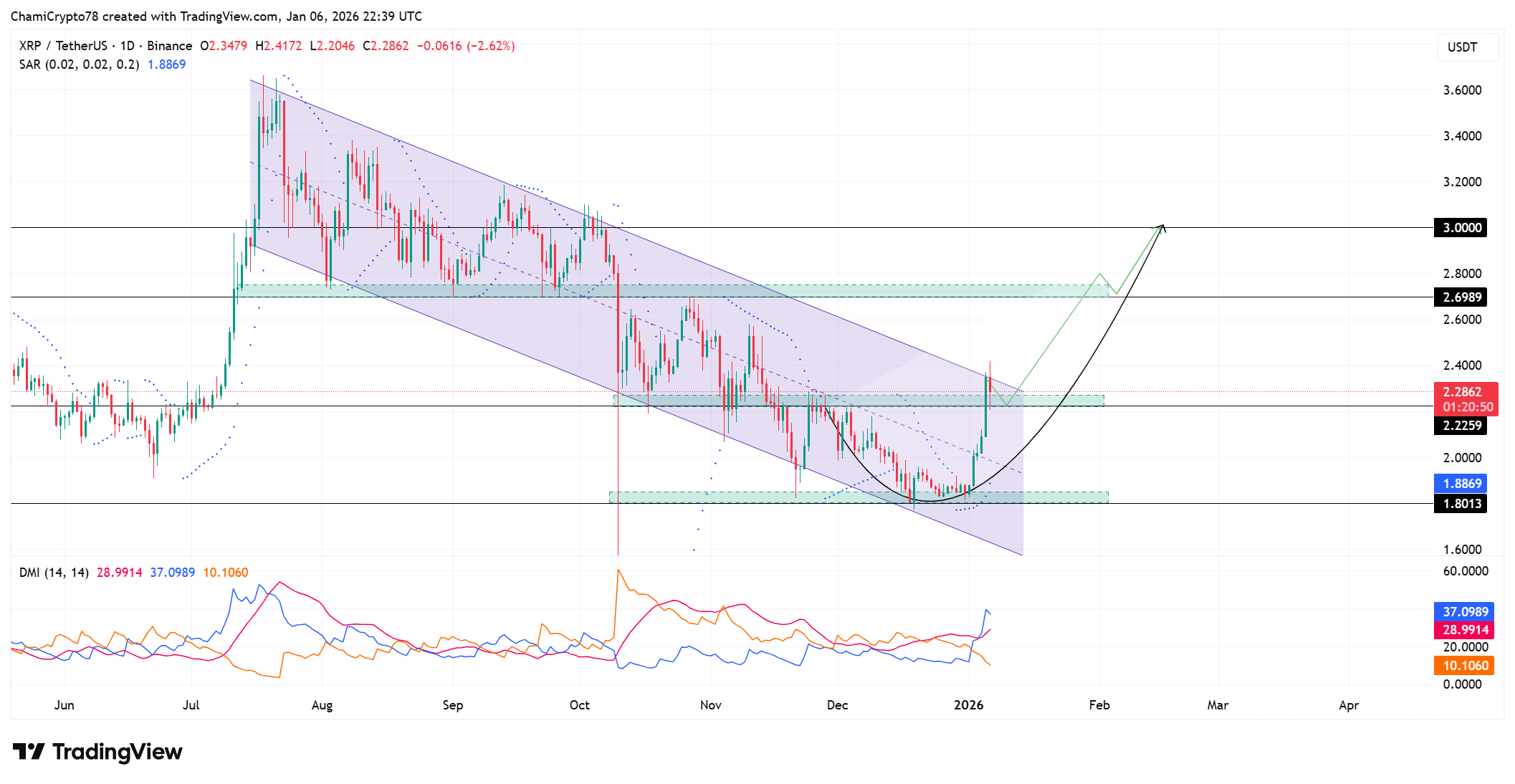Click the ChamiCrypto78 watermark text
1515x784 pixels.
[x=57, y=16]
